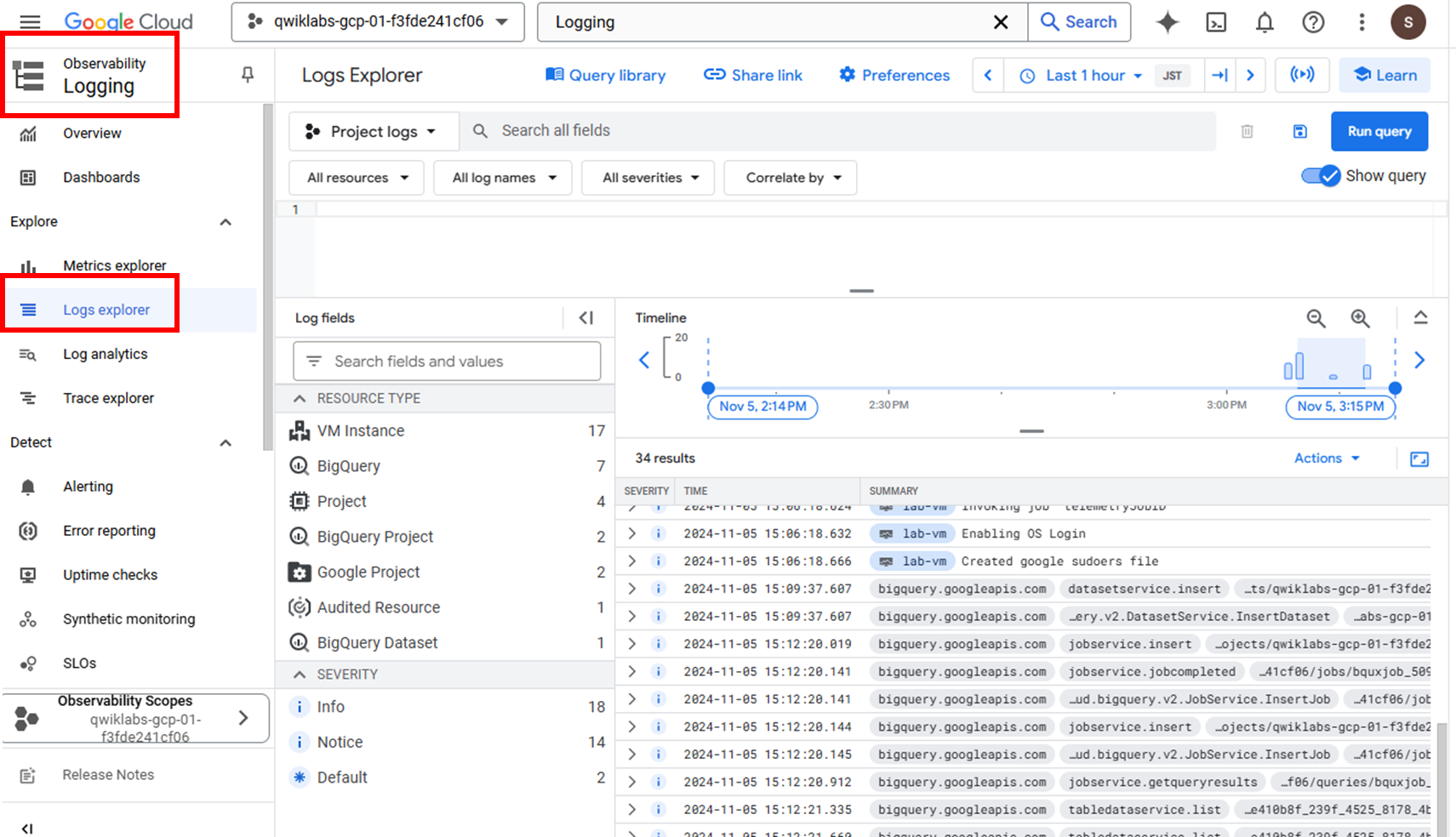Image resolution: width=1456 pixels, height=837 pixels.
Task: Open the help question mark menu
Action: tap(1313, 22)
